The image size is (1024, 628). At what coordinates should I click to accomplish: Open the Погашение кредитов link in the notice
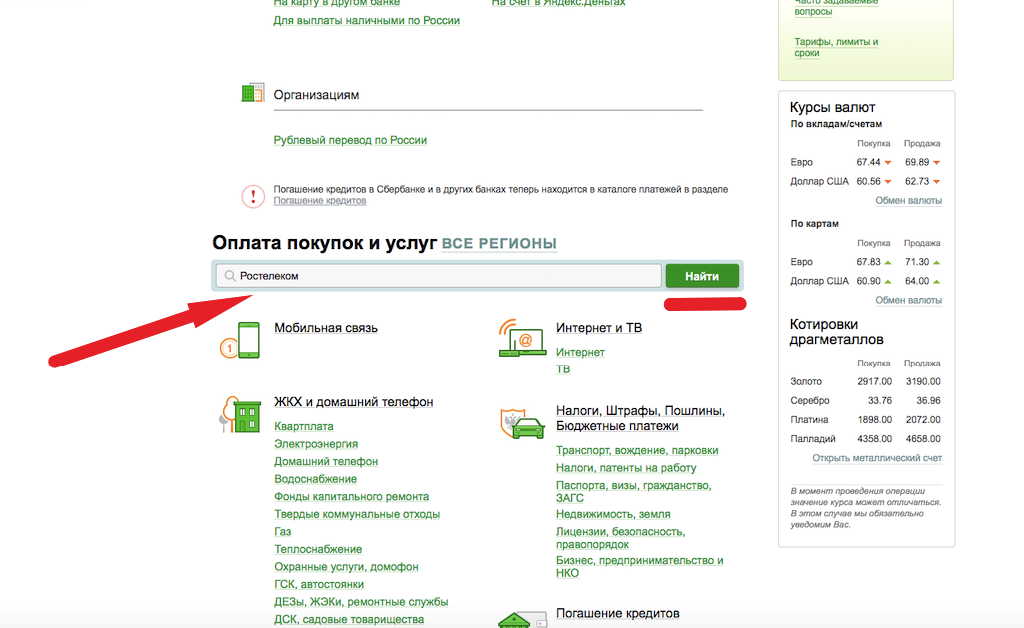pyautogui.click(x=319, y=200)
